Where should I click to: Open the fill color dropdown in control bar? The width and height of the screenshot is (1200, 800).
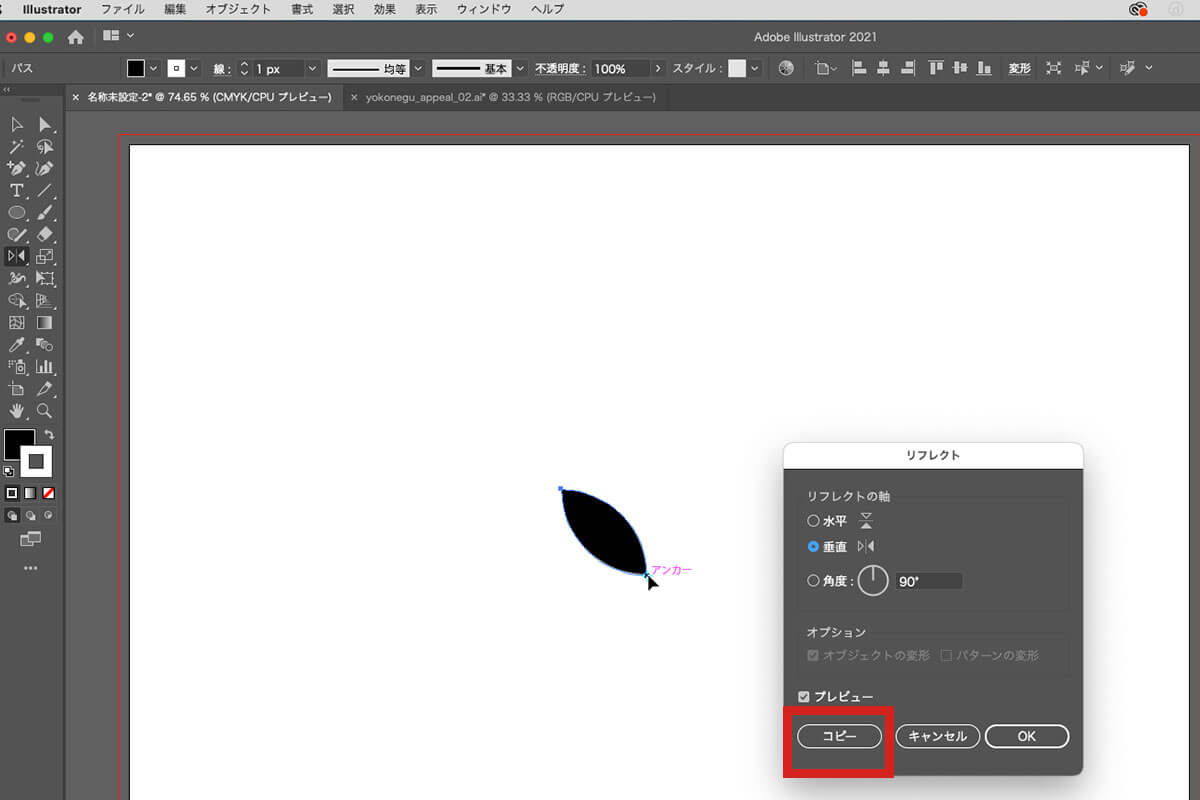click(x=153, y=69)
